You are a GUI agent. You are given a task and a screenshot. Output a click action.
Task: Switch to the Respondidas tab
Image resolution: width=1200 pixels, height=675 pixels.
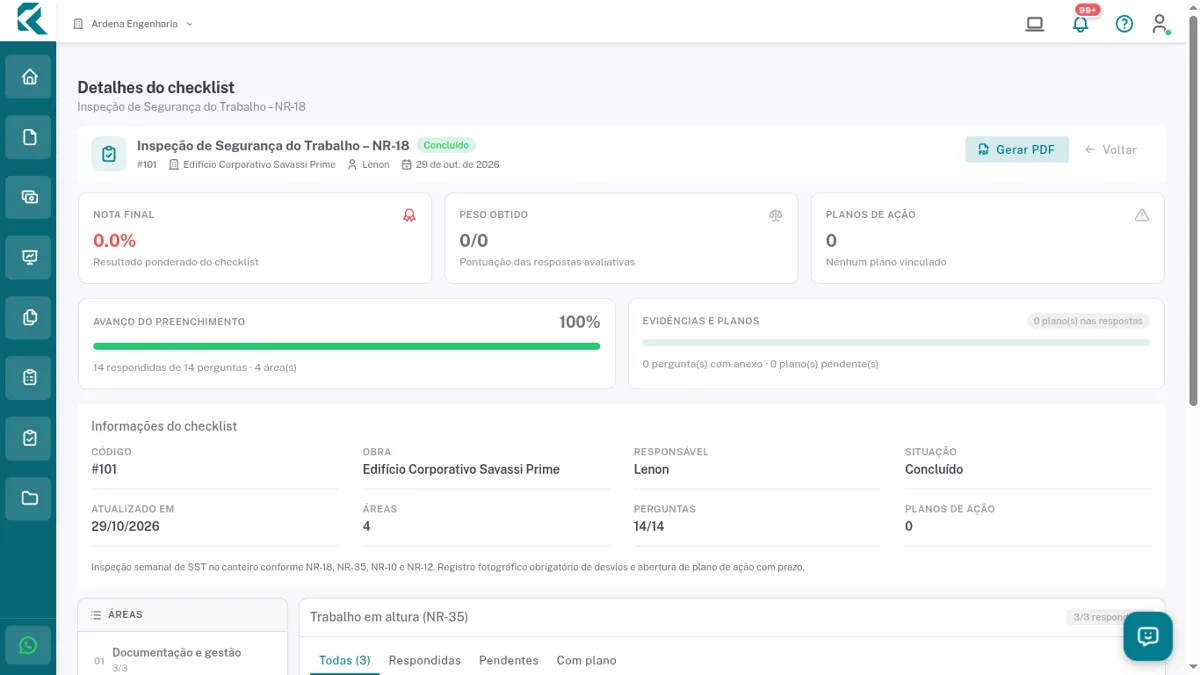tap(425, 660)
